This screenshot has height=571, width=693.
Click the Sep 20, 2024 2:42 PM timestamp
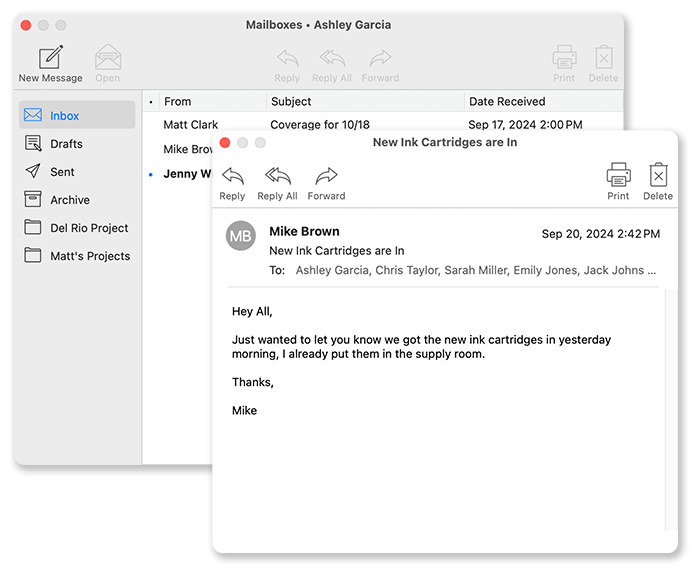point(601,234)
